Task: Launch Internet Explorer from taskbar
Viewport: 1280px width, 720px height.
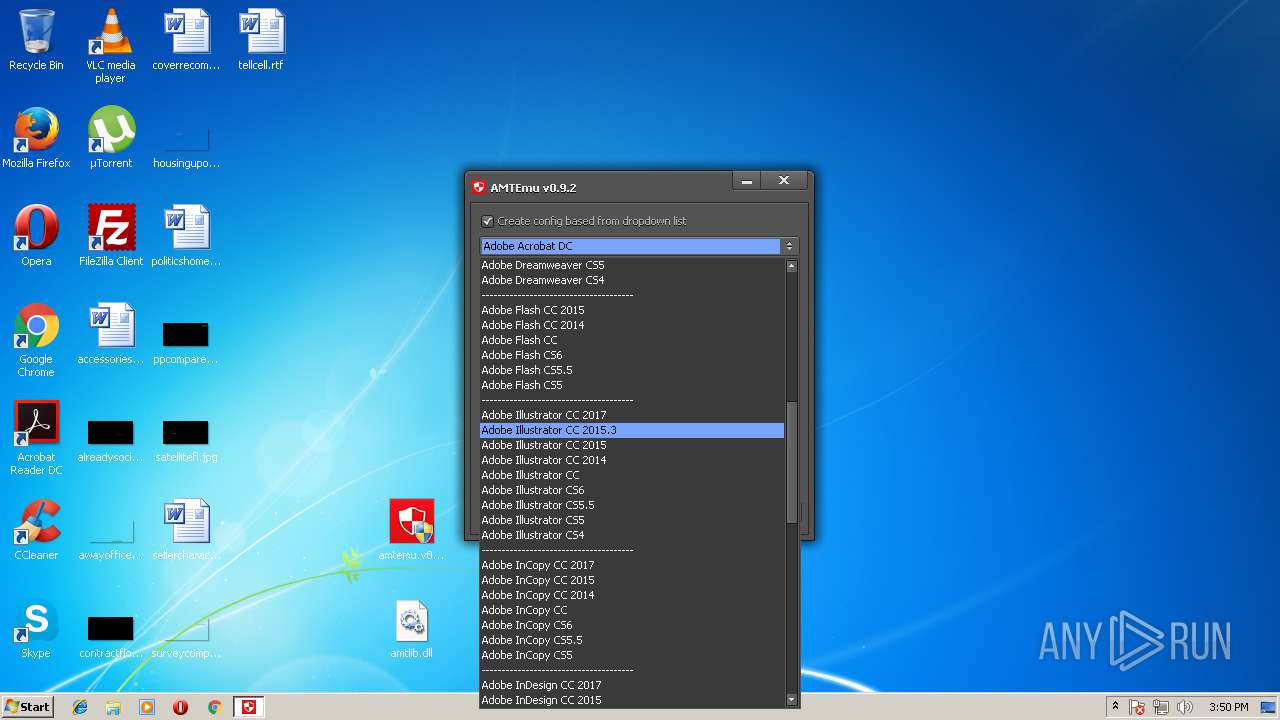Action: (80, 707)
